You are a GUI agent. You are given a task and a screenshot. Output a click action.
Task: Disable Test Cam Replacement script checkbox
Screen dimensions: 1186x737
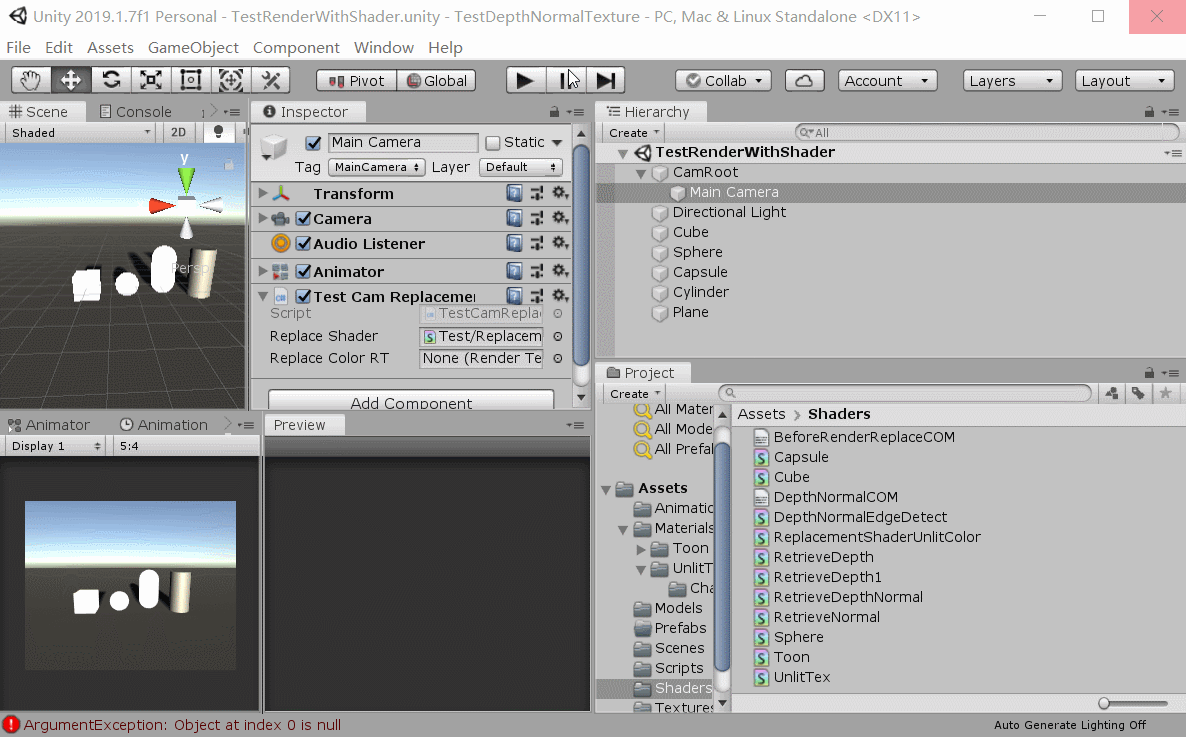[x=303, y=296]
